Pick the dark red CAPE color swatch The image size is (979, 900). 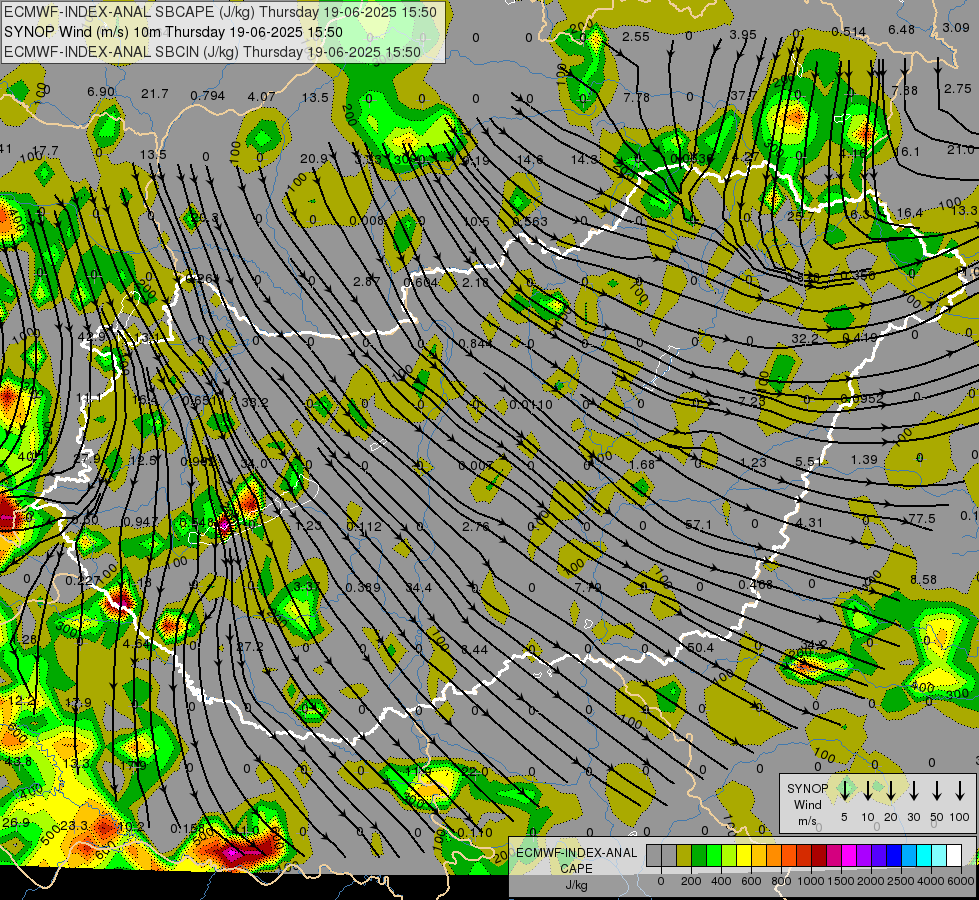point(819,856)
